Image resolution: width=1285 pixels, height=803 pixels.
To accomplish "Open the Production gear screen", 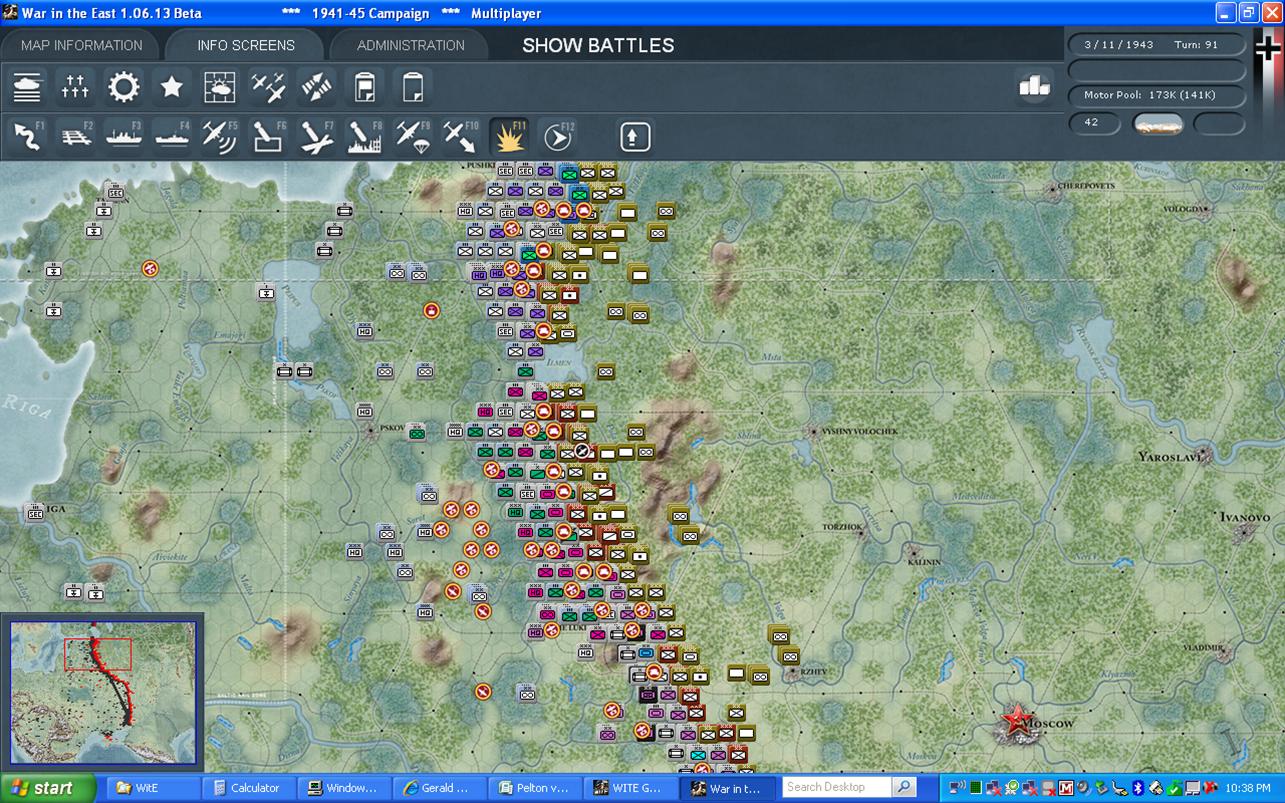I will 124,88.
